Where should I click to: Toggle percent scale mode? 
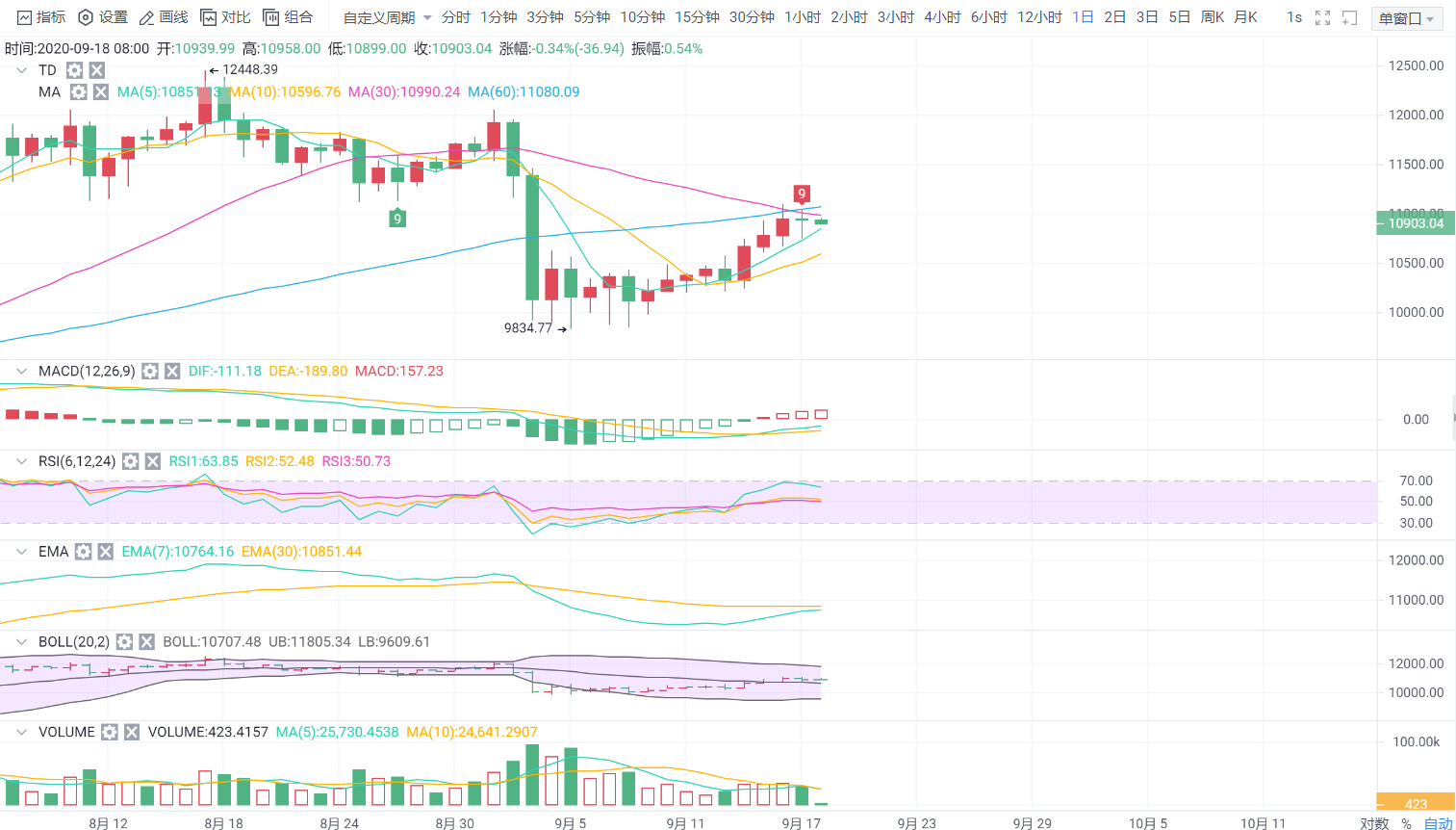point(1406,823)
